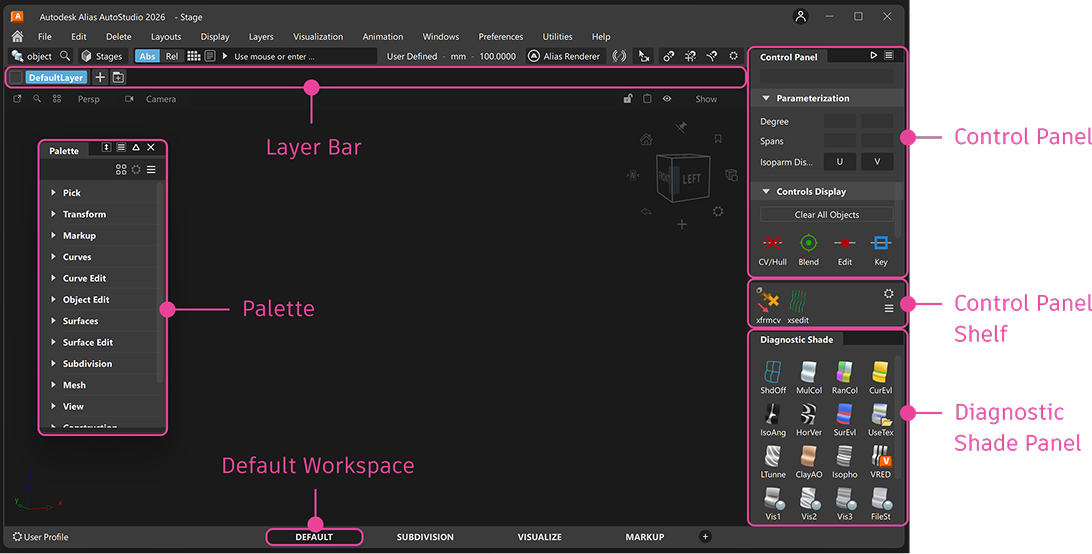Click the new layer folder icon
Screen dimensions: 1092x554
tap(118, 77)
